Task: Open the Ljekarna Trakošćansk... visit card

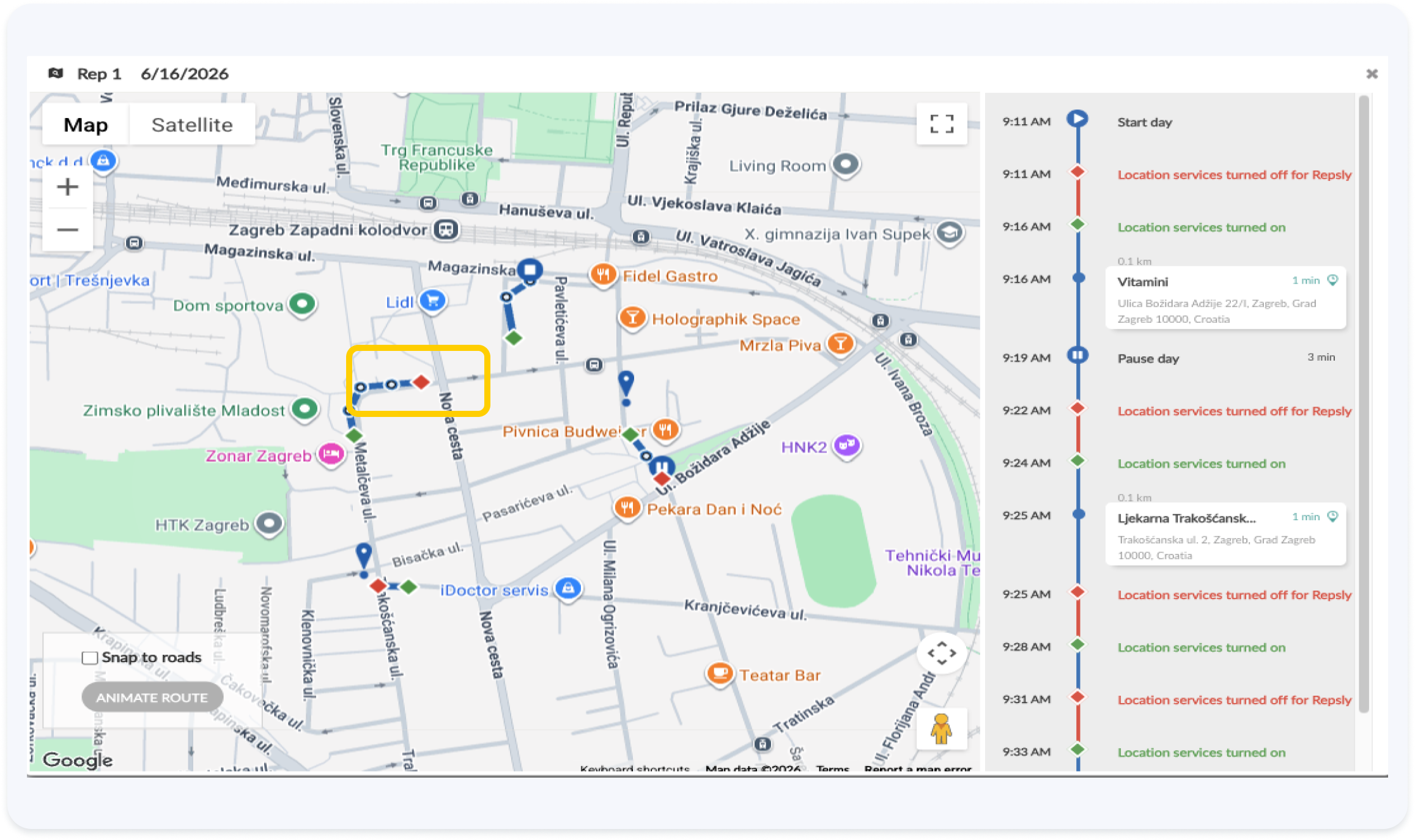Action: (x=1225, y=535)
